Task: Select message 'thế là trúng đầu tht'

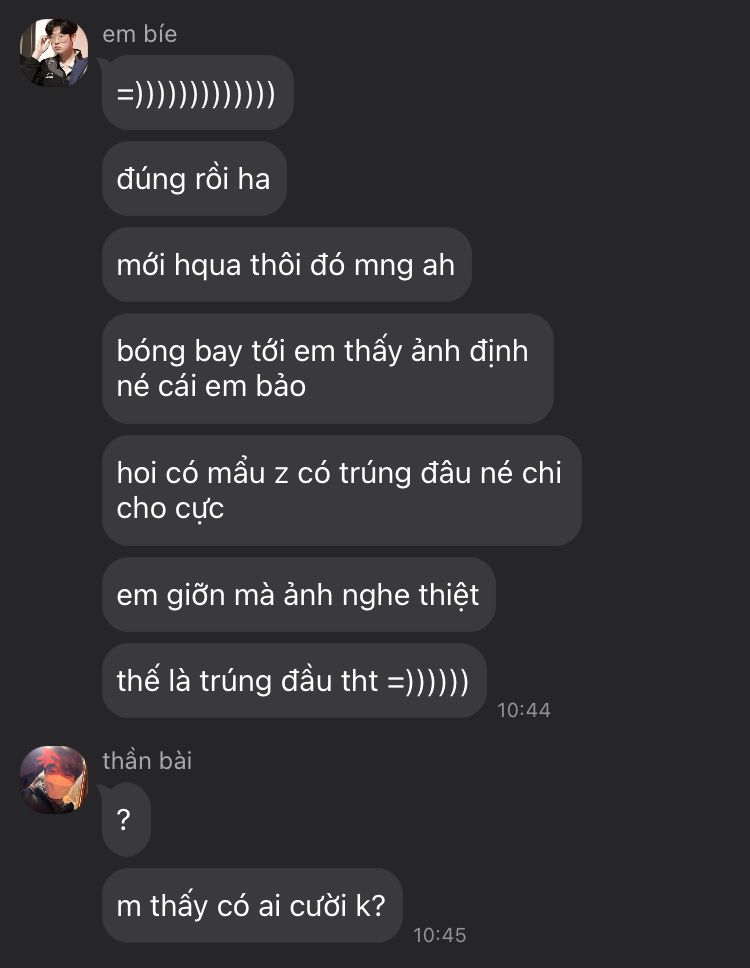Action: pyautogui.click(x=294, y=680)
